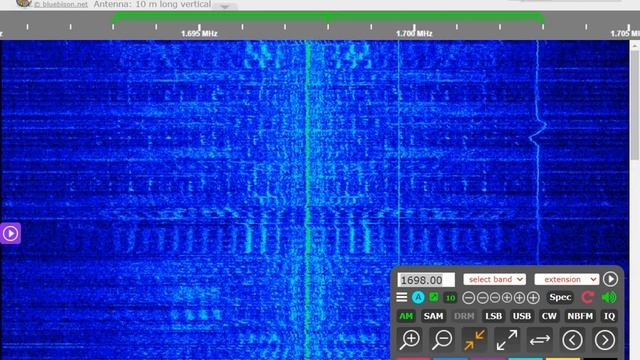Select LSB demodulation mode
This screenshot has width=640, height=360.
[493, 316]
